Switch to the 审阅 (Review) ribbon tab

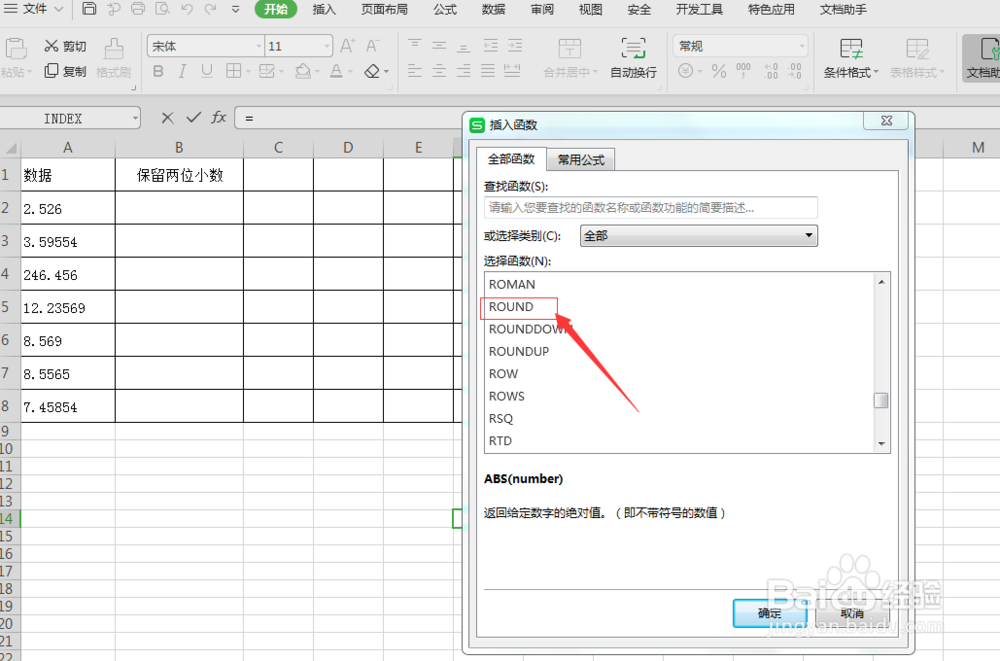[541, 10]
